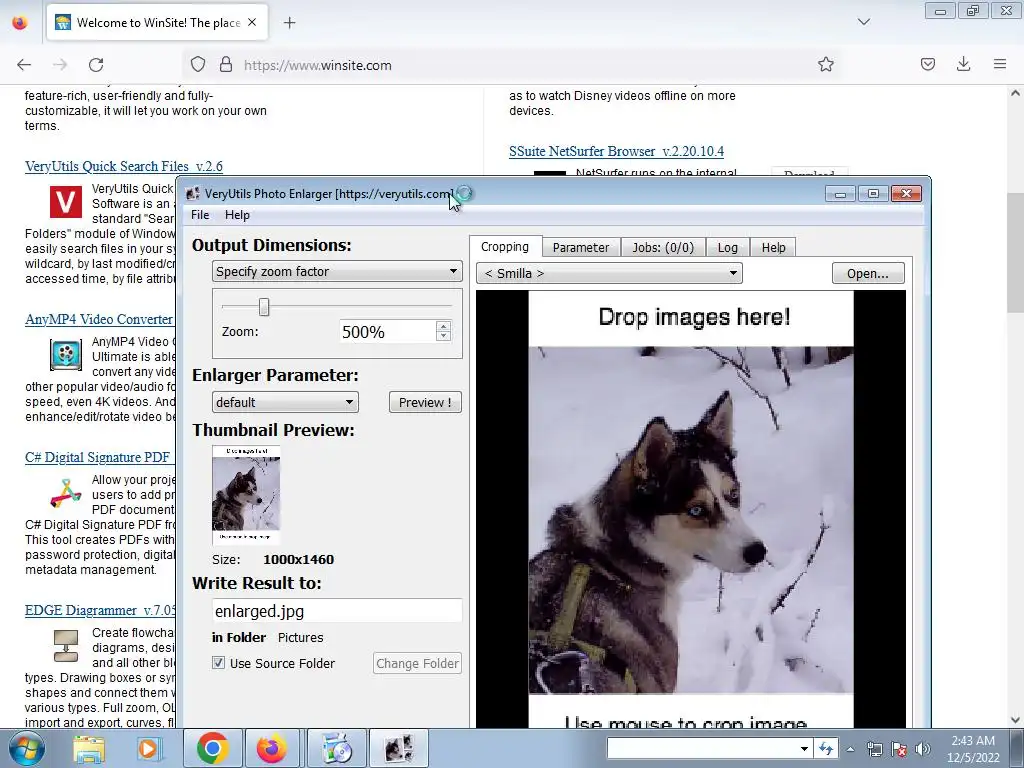This screenshot has width=1024, height=768.
Task: Decrease zoom with the down spinner
Action: tap(443, 336)
